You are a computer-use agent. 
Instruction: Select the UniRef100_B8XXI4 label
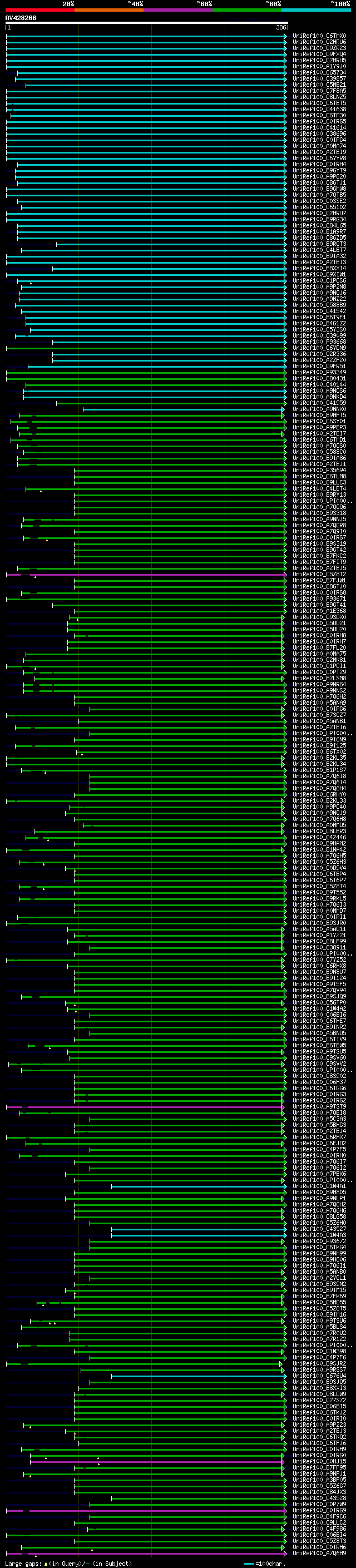click(319, 269)
